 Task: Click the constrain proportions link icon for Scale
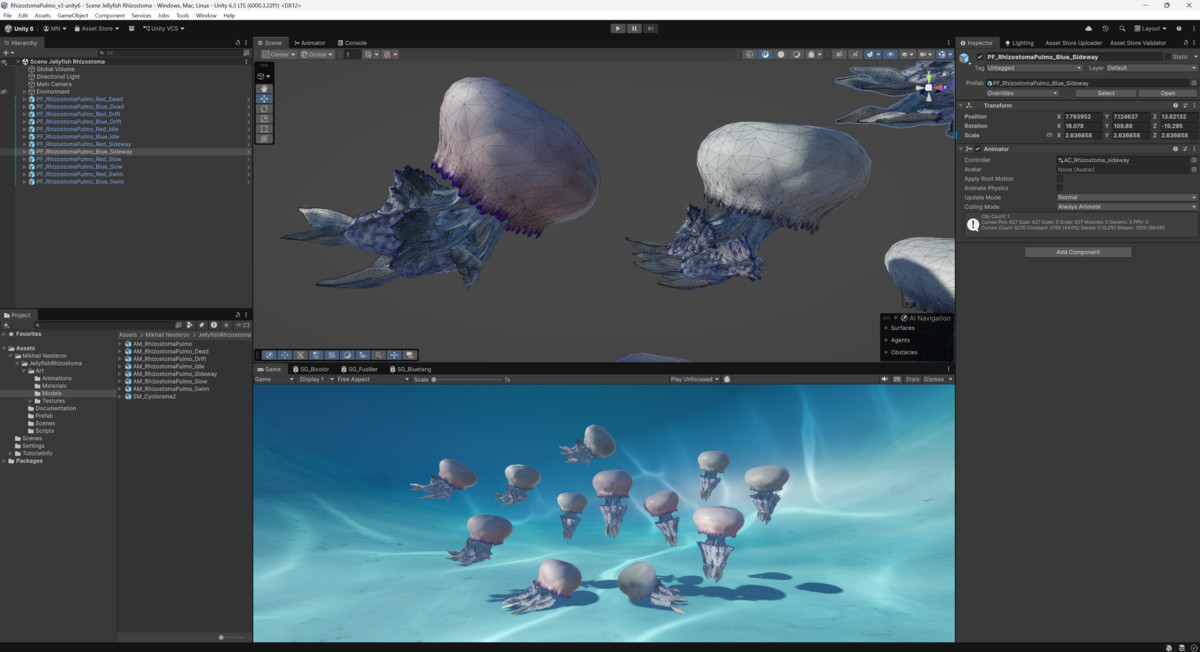click(1049, 135)
